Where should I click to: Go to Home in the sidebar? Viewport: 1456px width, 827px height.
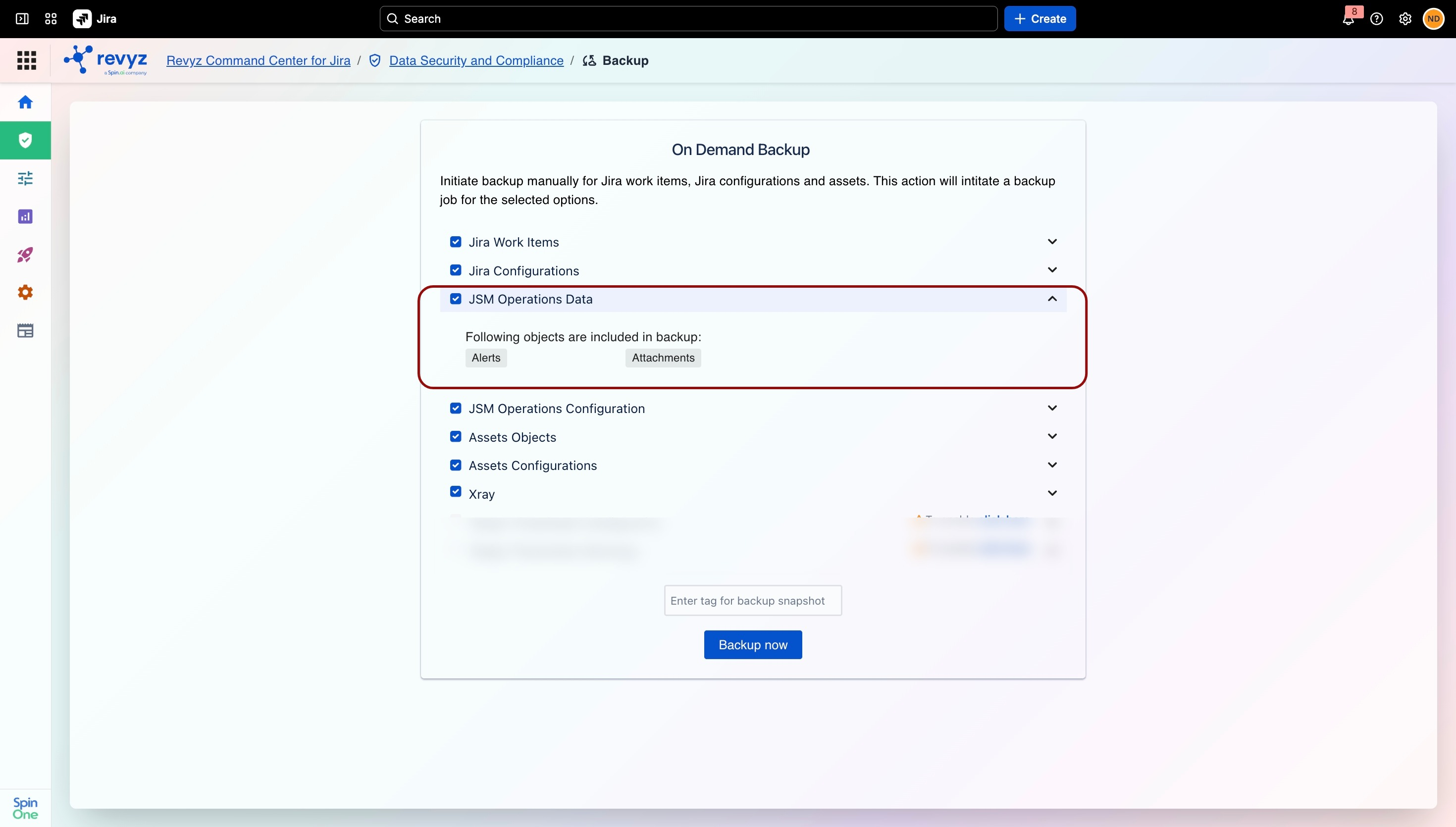26,102
